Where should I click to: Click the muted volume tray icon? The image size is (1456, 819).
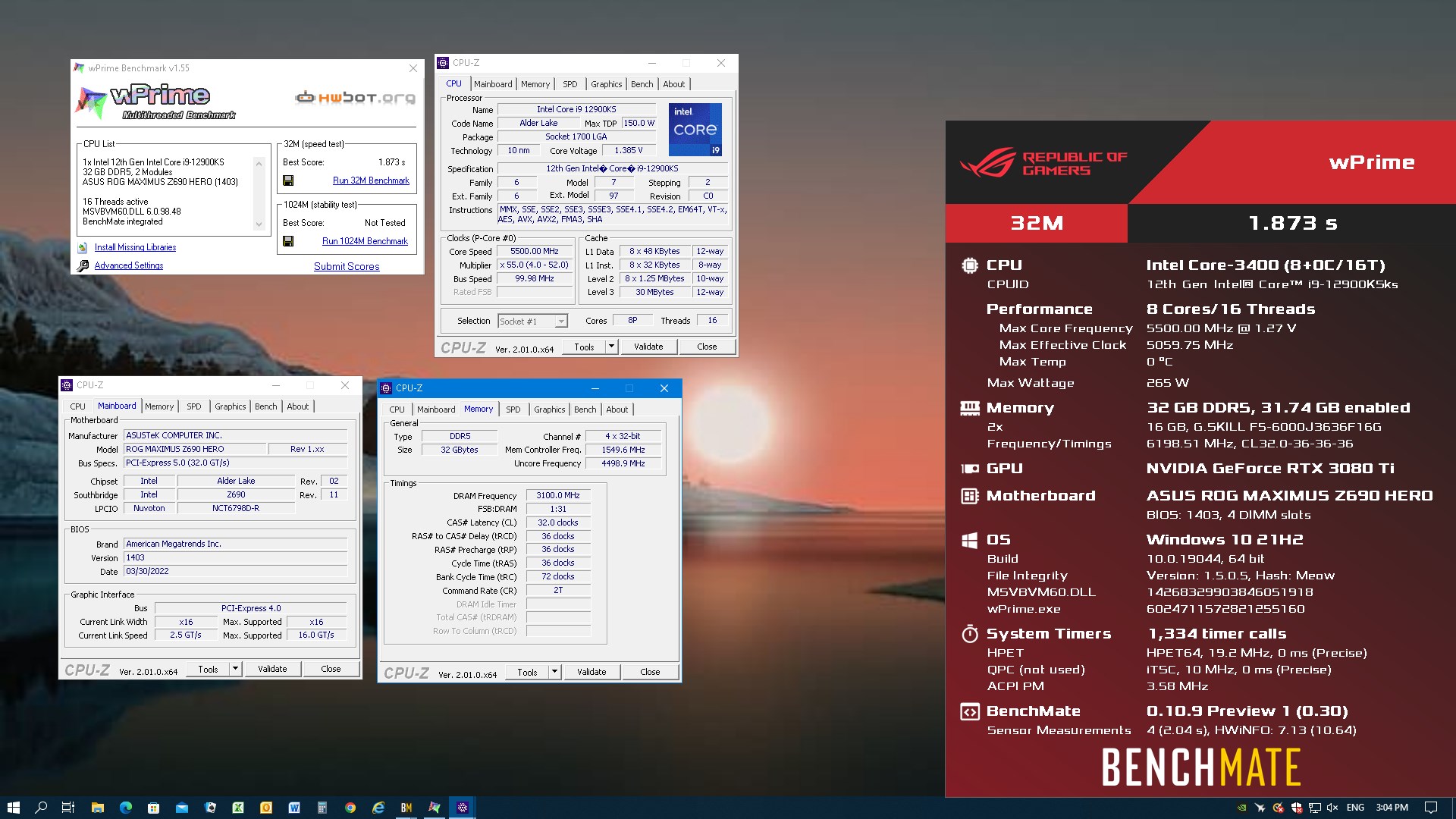pos(1332,808)
